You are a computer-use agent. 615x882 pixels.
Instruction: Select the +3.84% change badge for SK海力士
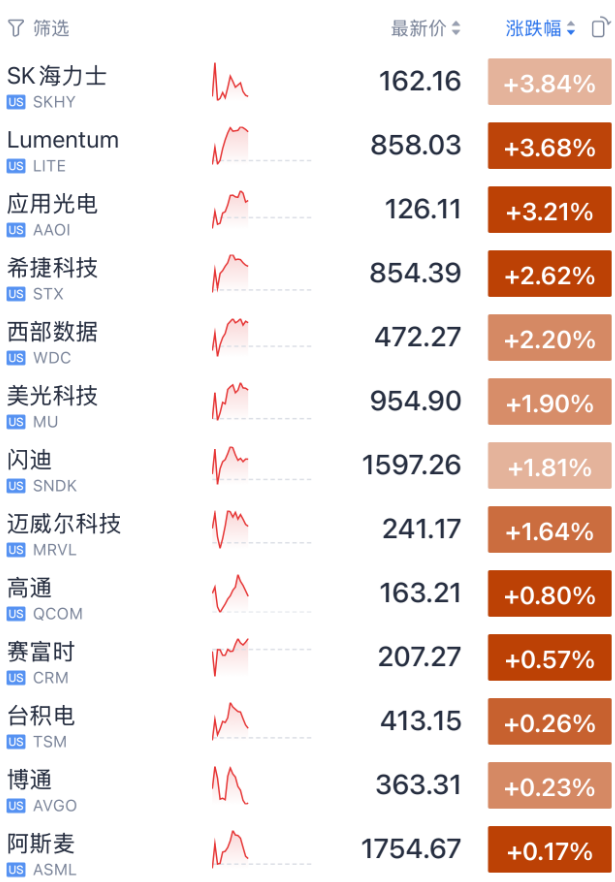549,82
